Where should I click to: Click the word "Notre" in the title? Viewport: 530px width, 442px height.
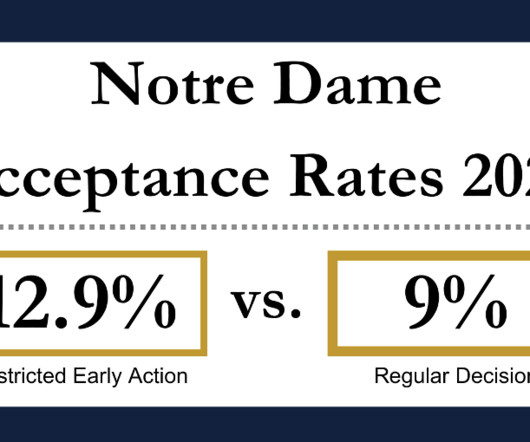(x=172, y=83)
